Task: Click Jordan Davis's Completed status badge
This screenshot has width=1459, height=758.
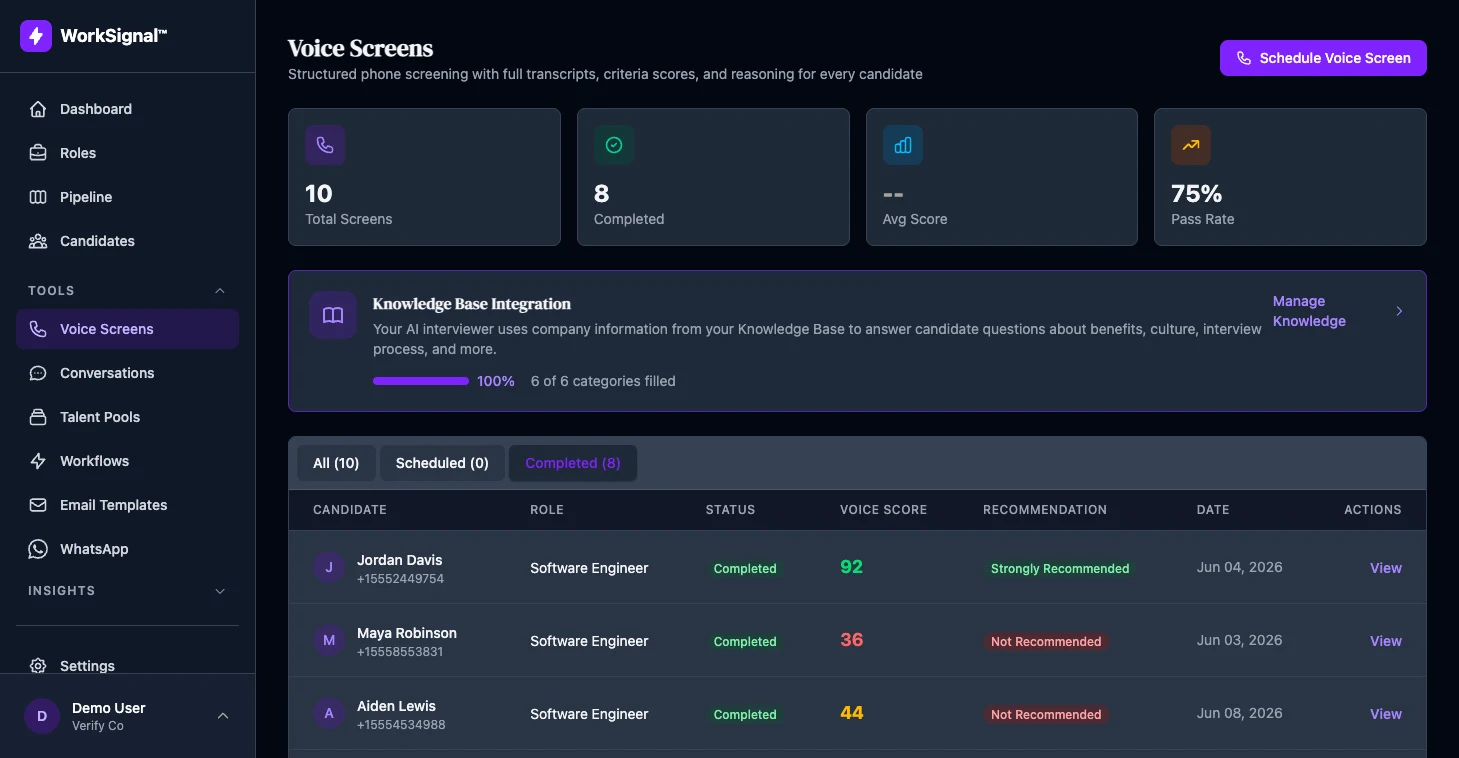Action: pos(745,568)
